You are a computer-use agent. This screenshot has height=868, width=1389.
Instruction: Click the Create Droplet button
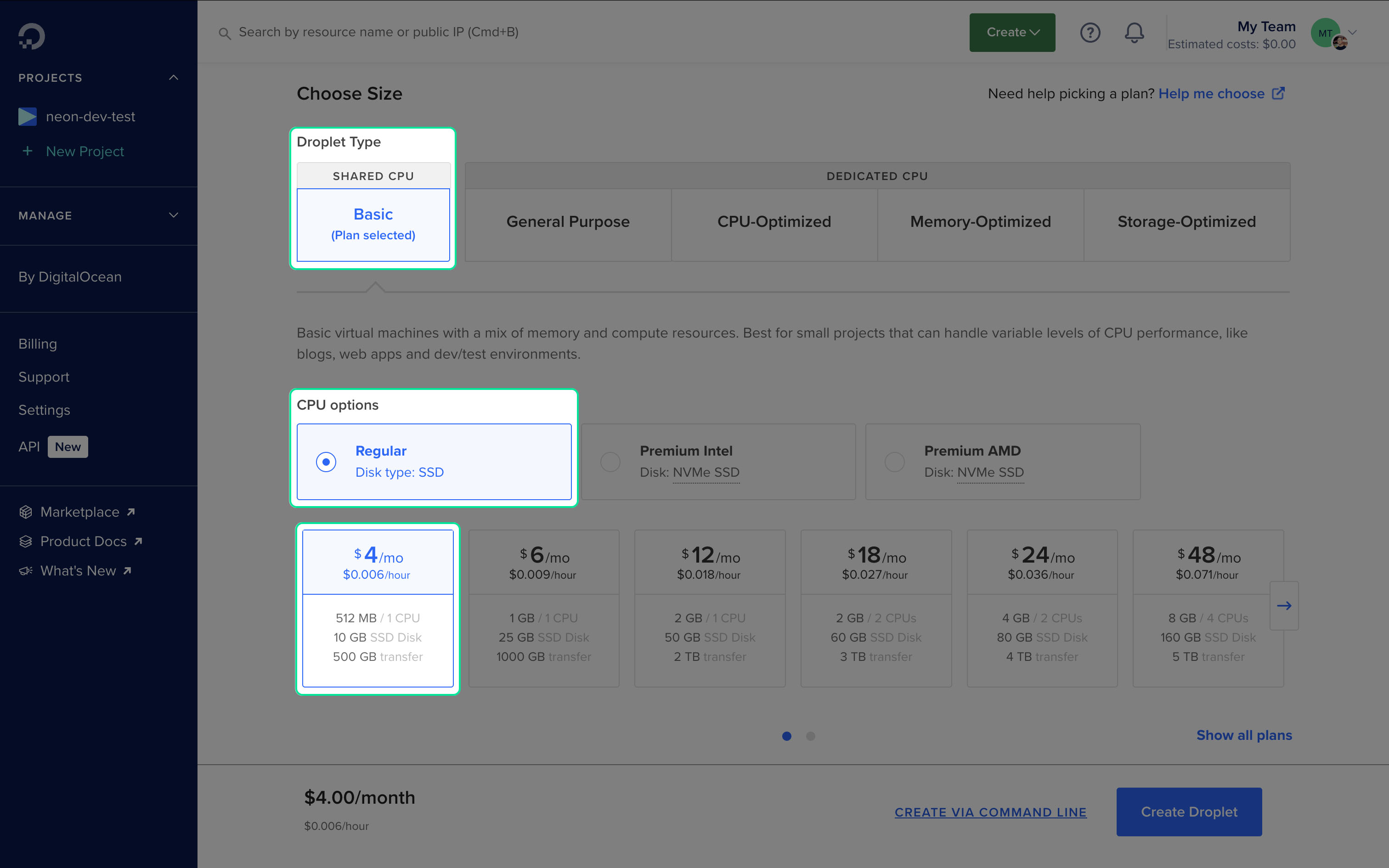[x=1189, y=812]
